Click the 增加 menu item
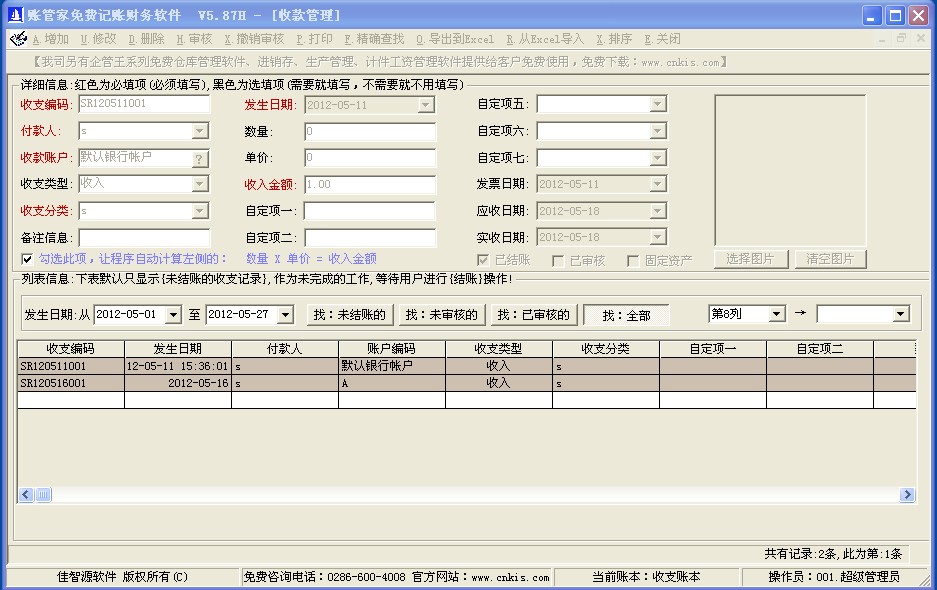This screenshot has width=937, height=590. click(x=50, y=39)
